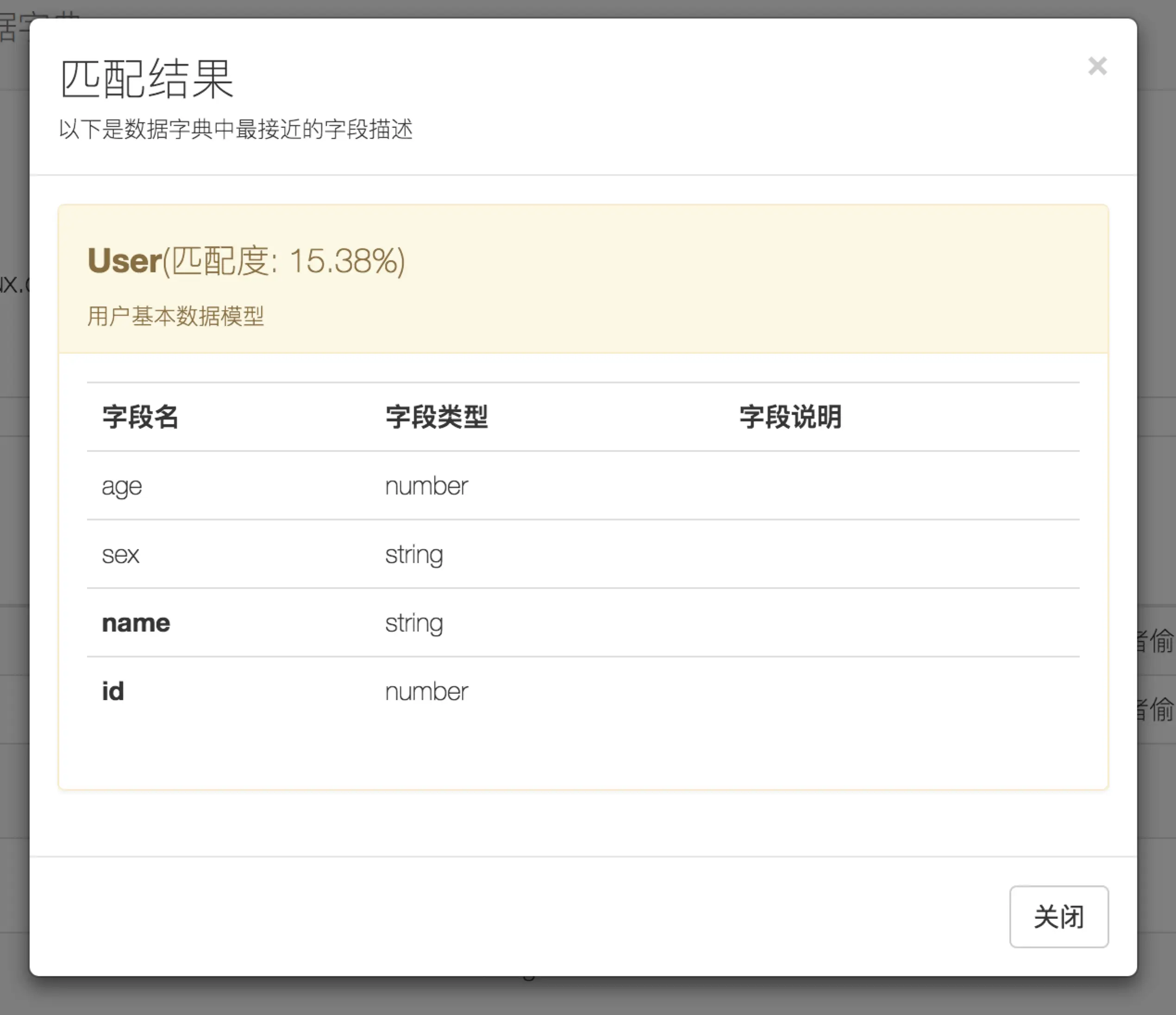Click the 字段说明 column header
The width and height of the screenshot is (1176, 1015).
pos(790,417)
